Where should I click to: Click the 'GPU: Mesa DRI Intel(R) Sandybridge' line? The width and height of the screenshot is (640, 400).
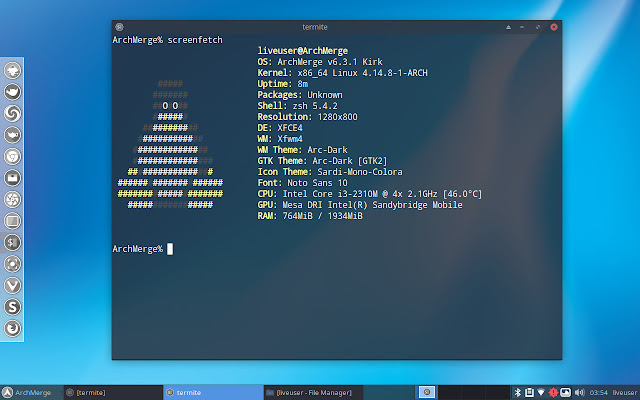(x=360, y=205)
